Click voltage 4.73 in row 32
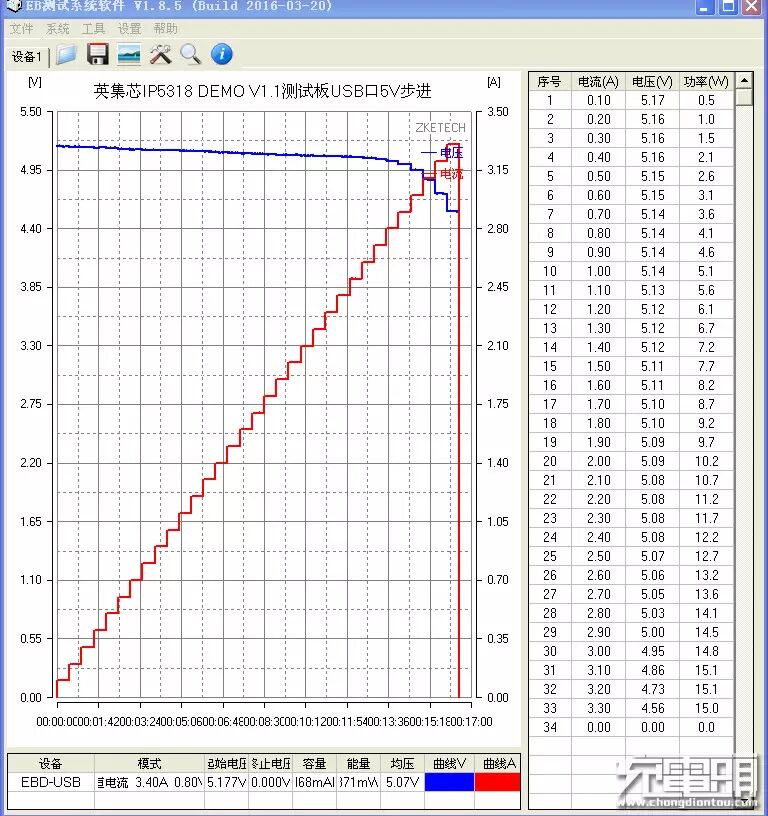Screen dimensions: 768x816 point(652,689)
